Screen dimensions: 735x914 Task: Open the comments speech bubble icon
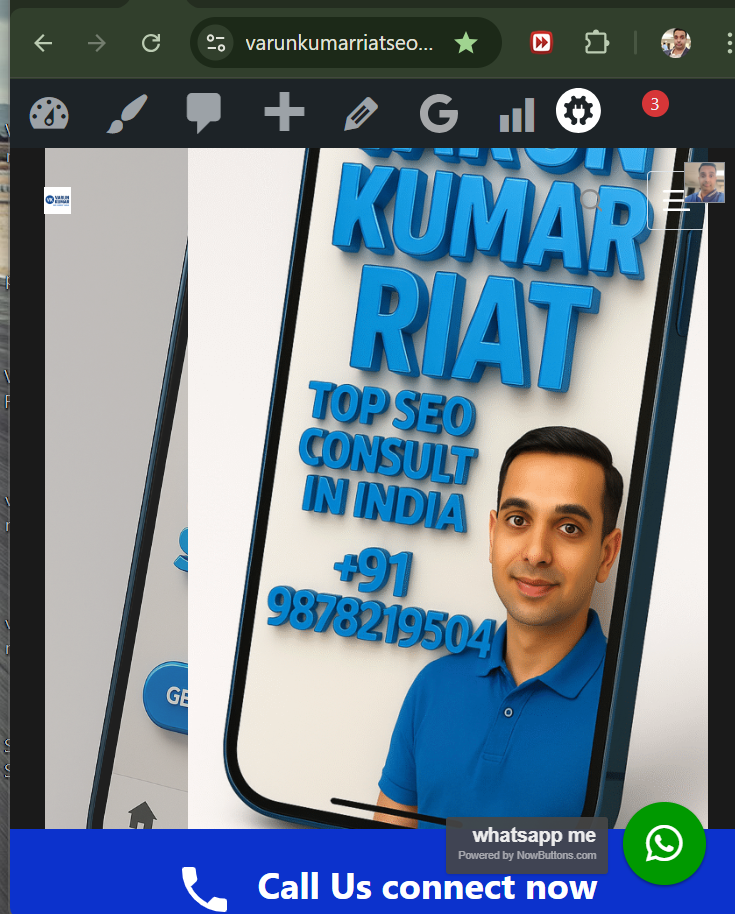tap(203, 113)
